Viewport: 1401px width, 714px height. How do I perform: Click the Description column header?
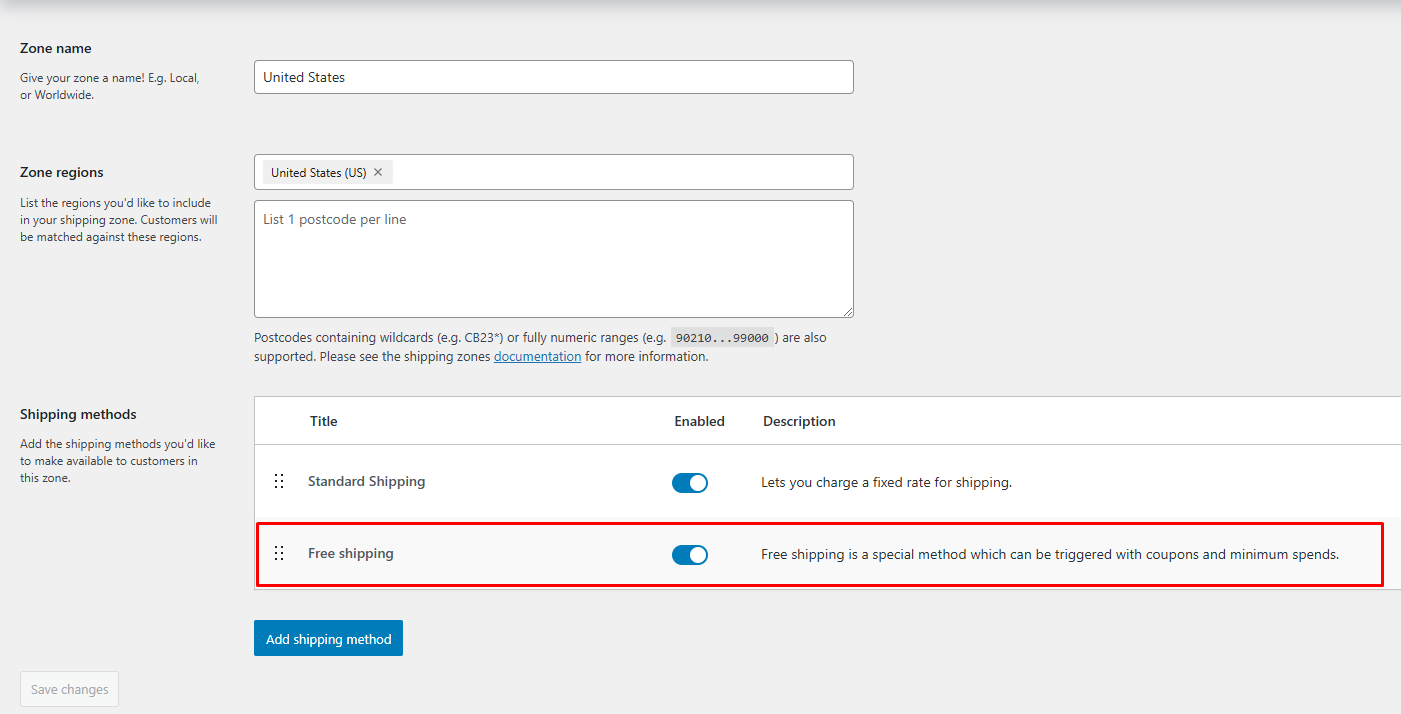point(798,420)
